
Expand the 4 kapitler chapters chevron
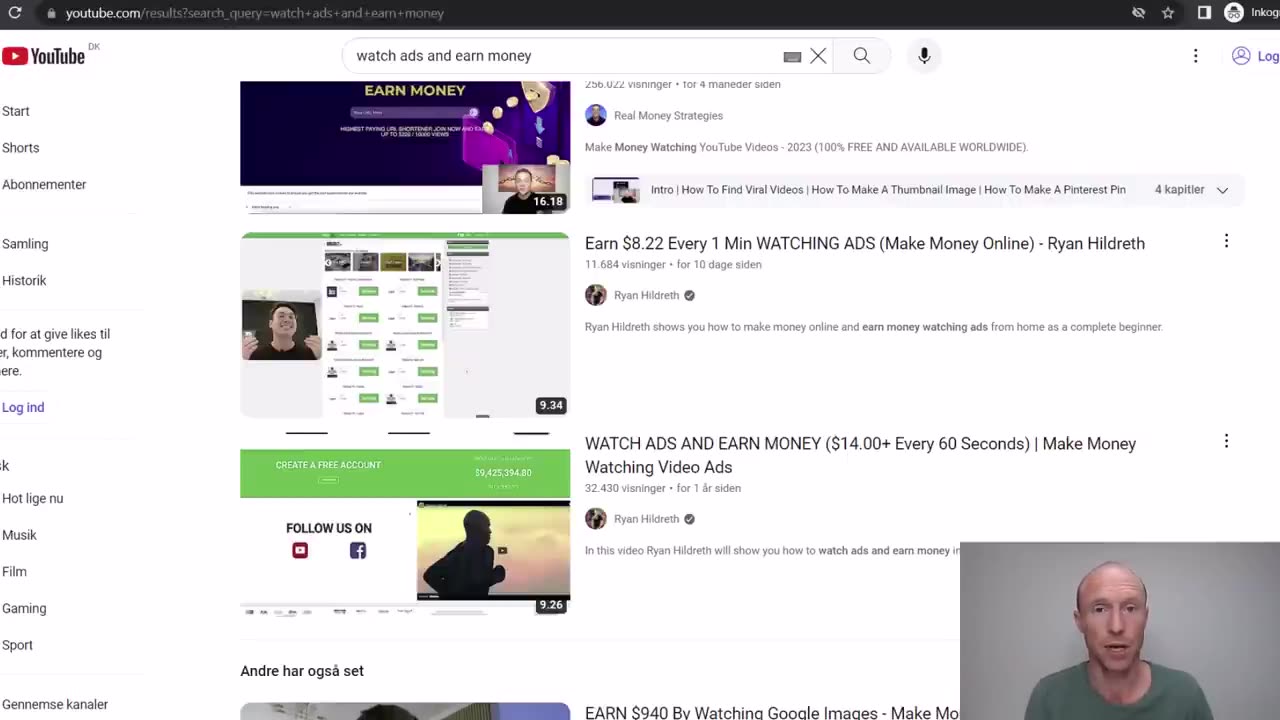1222,190
